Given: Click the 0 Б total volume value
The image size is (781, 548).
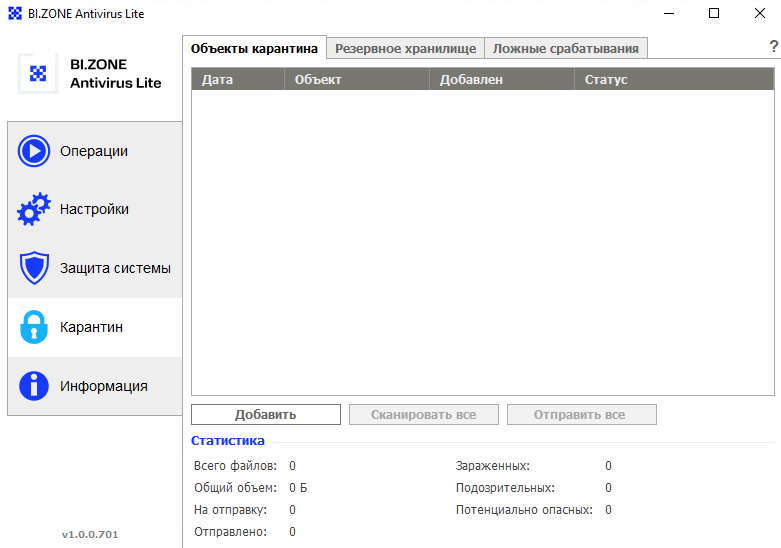Looking at the screenshot, I should click(298, 488).
